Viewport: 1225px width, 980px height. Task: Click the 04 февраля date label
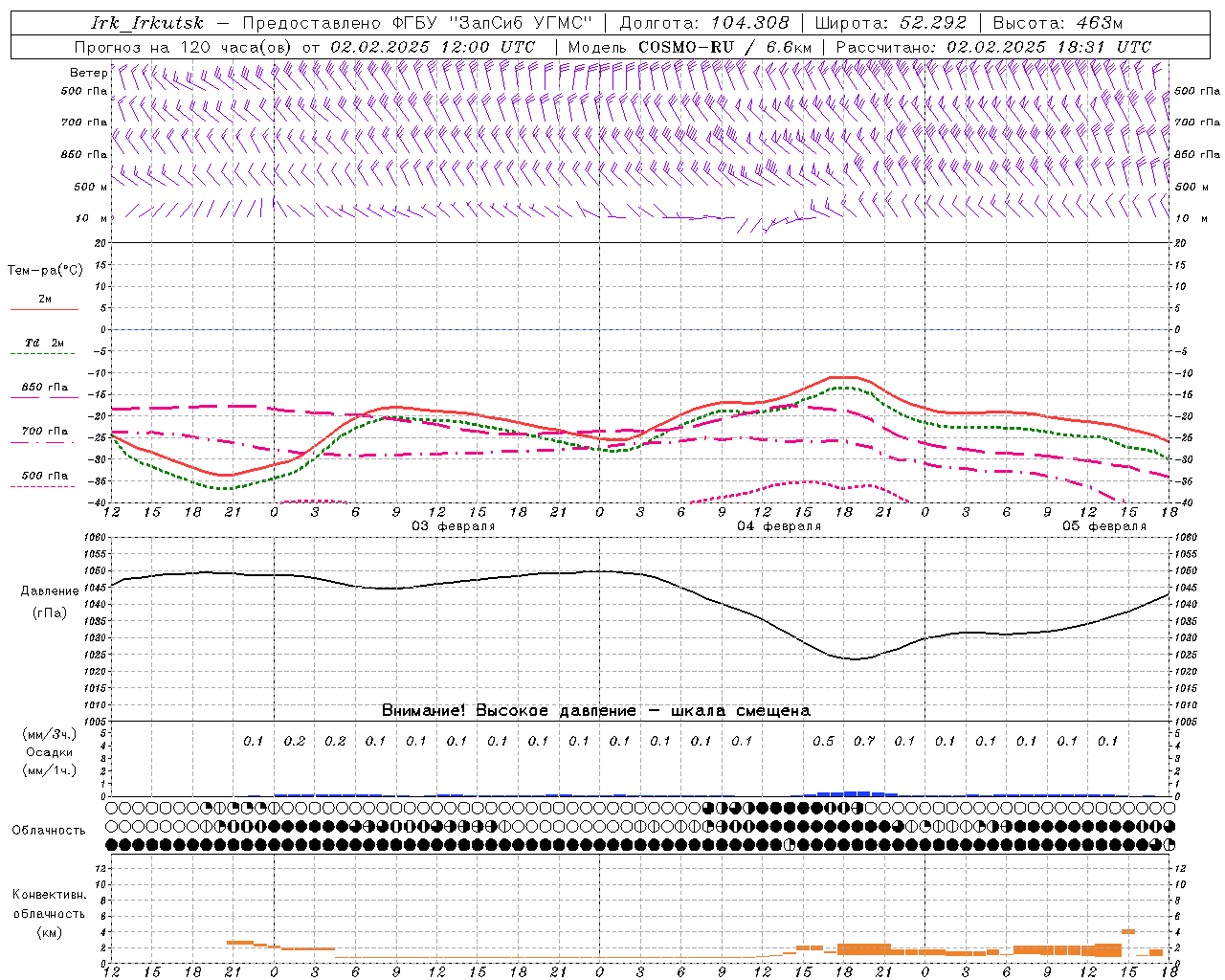click(779, 526)
